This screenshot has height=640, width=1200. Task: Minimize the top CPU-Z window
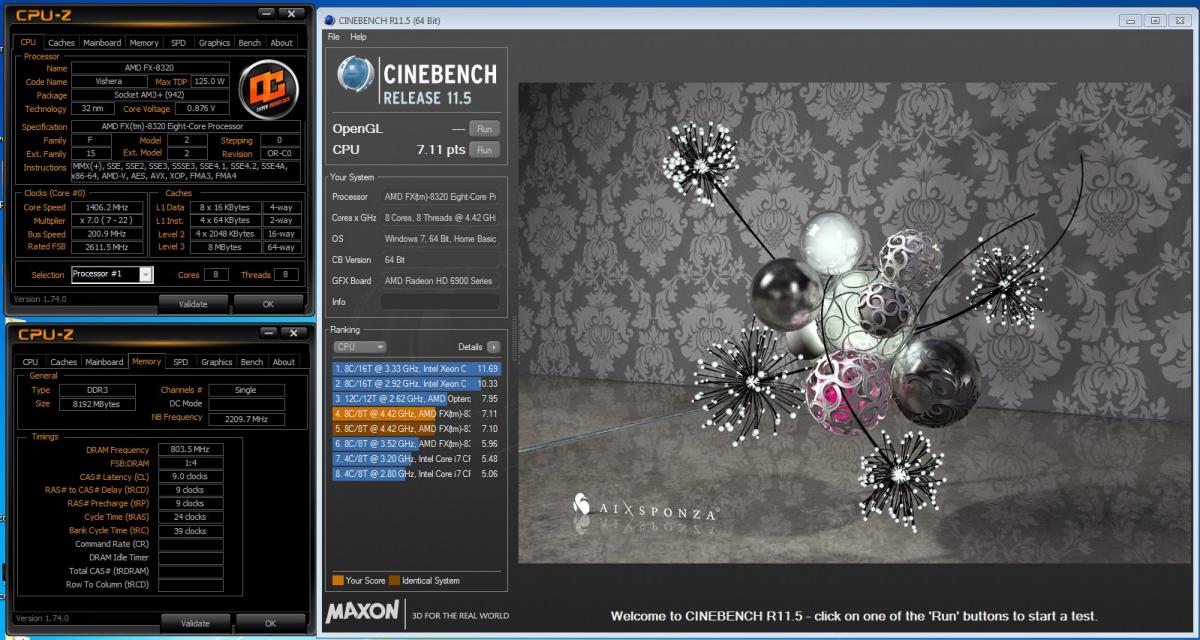pyautogui.click(x=264, y=14)
